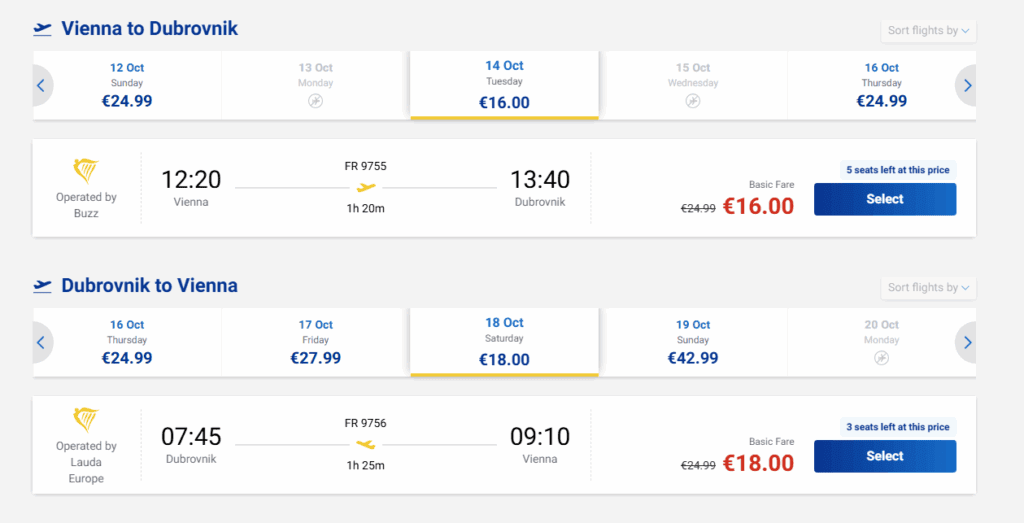Click the yellow plane icon on FR 9755

tap(366, 187)
